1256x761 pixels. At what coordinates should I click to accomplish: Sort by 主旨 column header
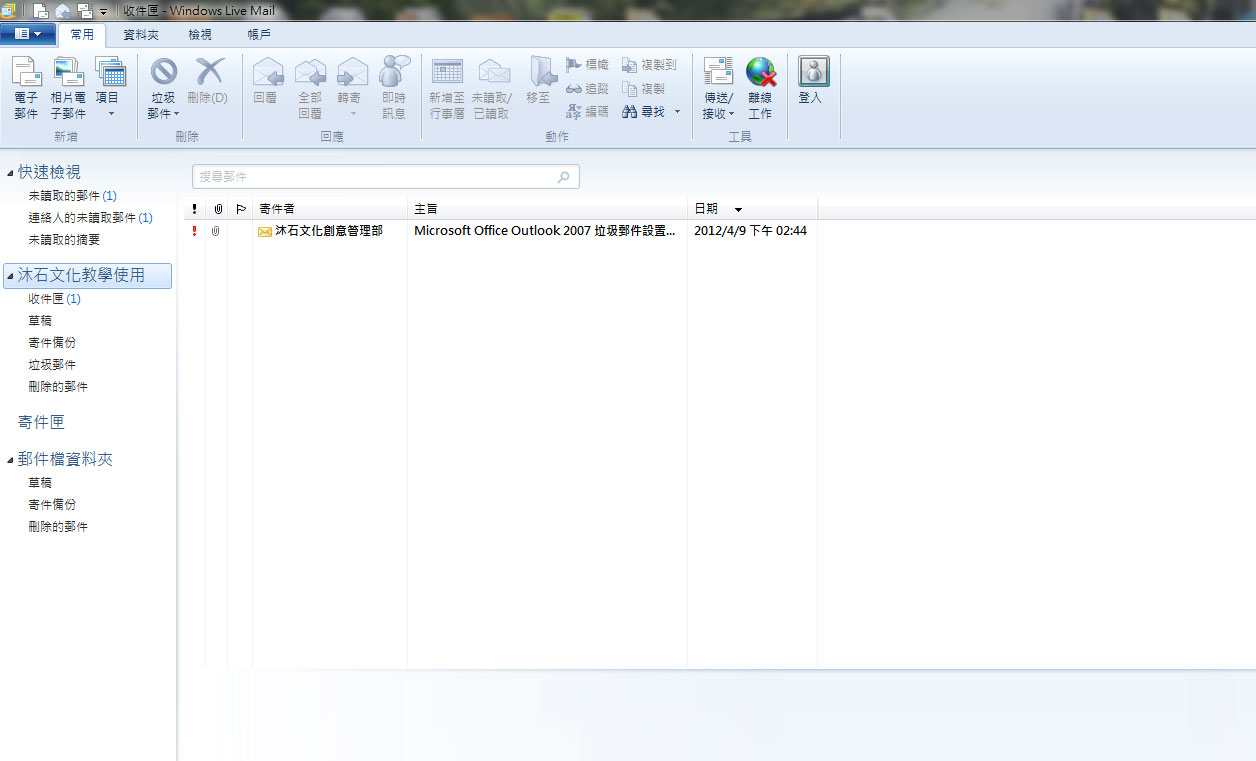click(x=547, y=209)
